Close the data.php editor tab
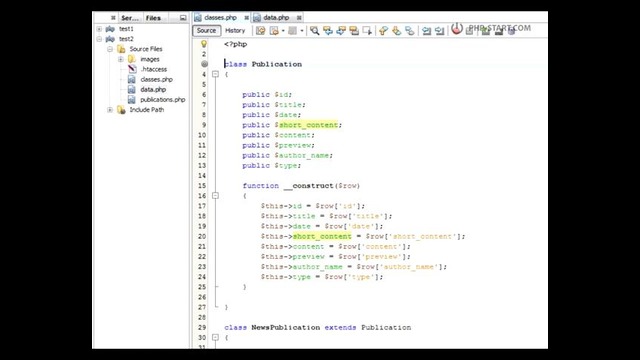 (299, 18)
